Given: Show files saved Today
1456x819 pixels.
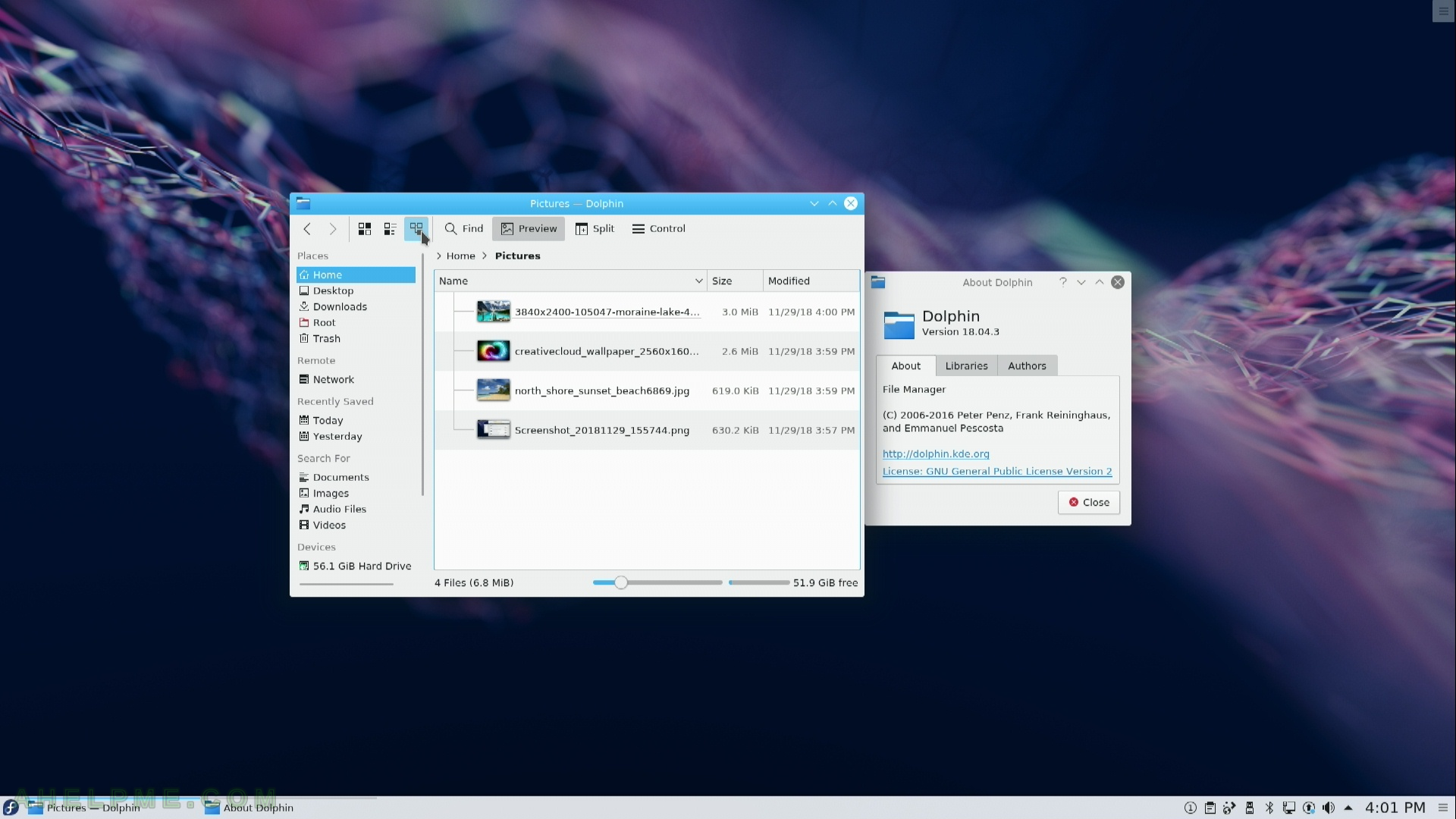Looking at the screenshot, I should coord(356,420).
